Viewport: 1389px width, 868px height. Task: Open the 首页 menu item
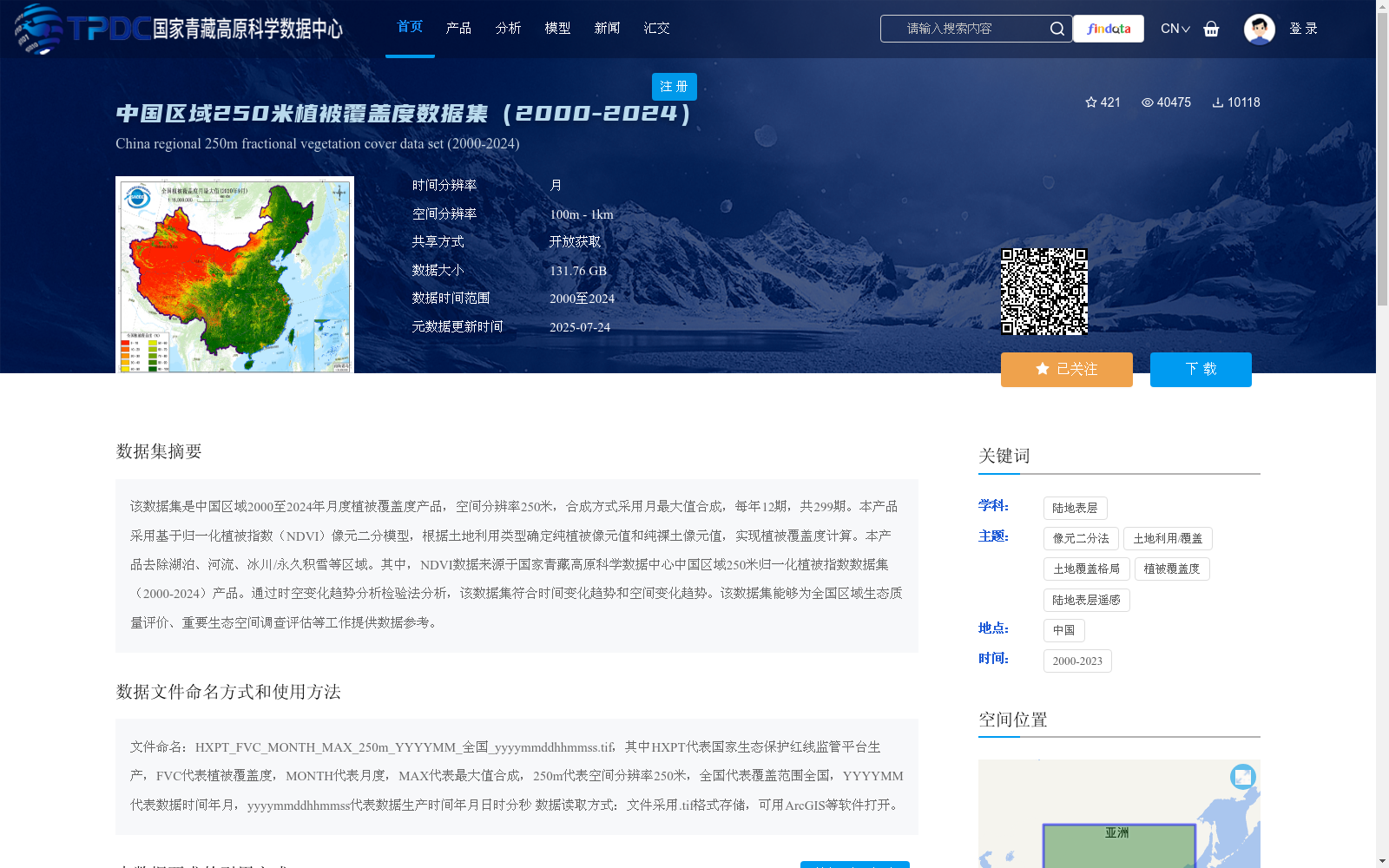[410, 27]
